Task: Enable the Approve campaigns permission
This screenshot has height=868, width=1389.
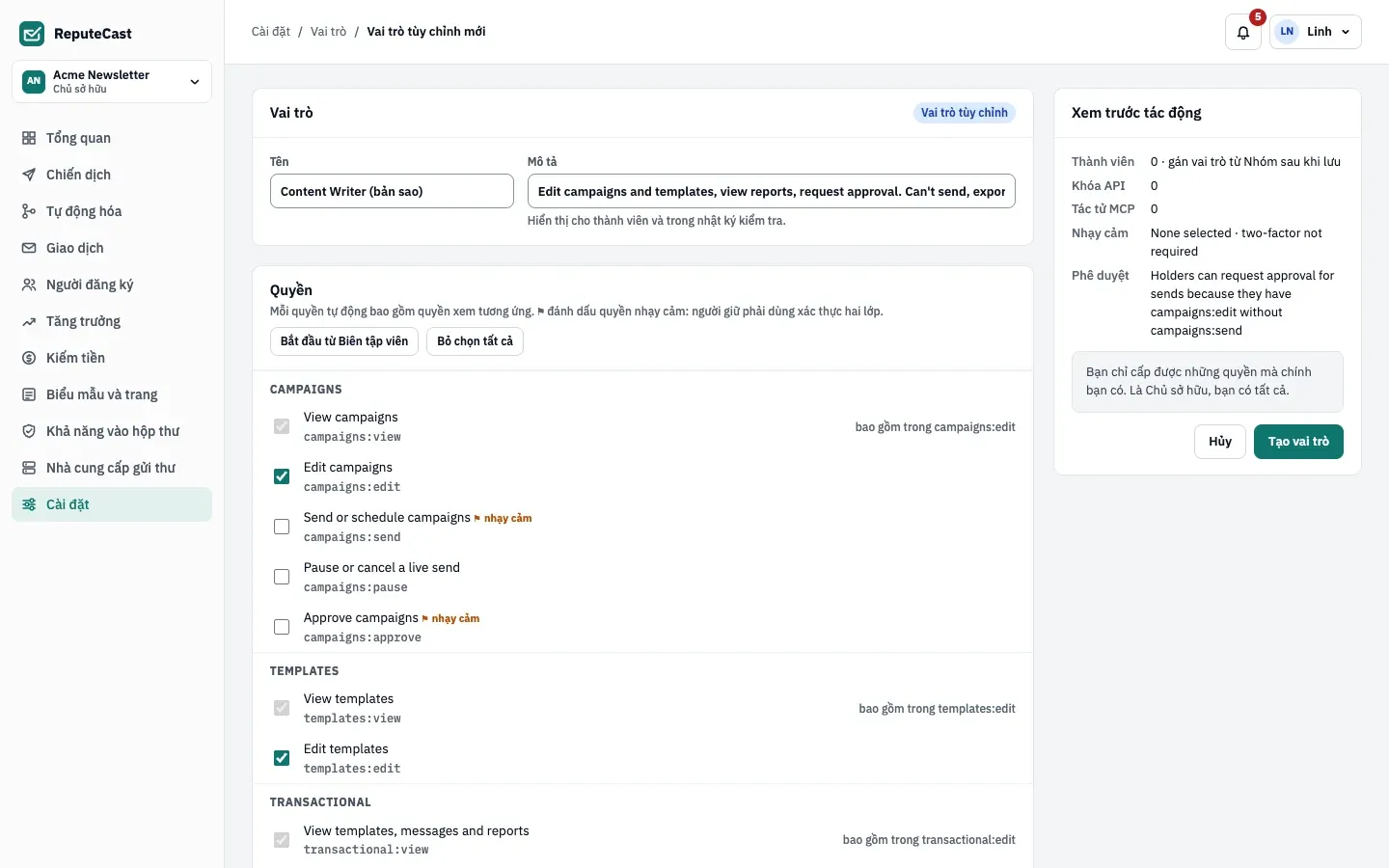Action: [282, 627]
